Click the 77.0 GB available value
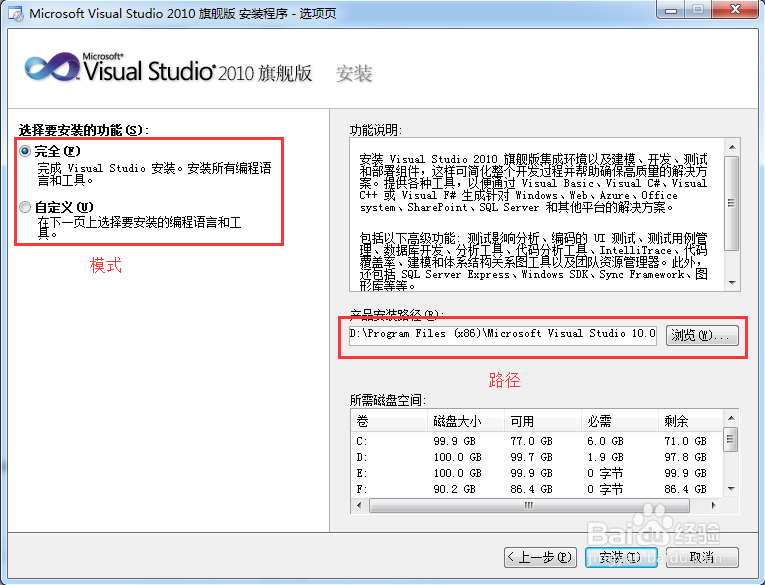 [531, 441]
